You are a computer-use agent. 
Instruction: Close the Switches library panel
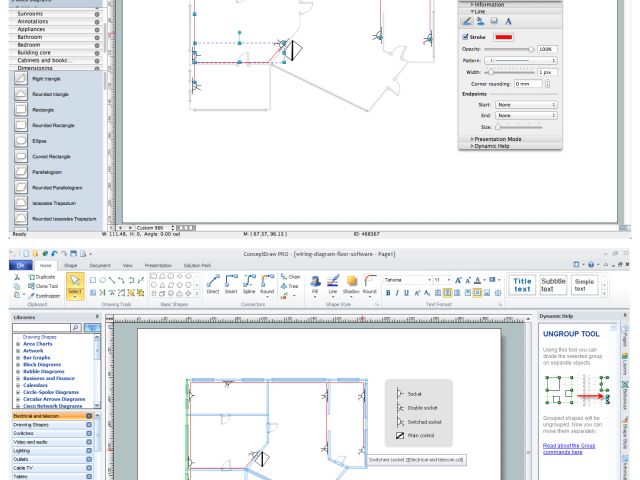[x=88, y=433]
